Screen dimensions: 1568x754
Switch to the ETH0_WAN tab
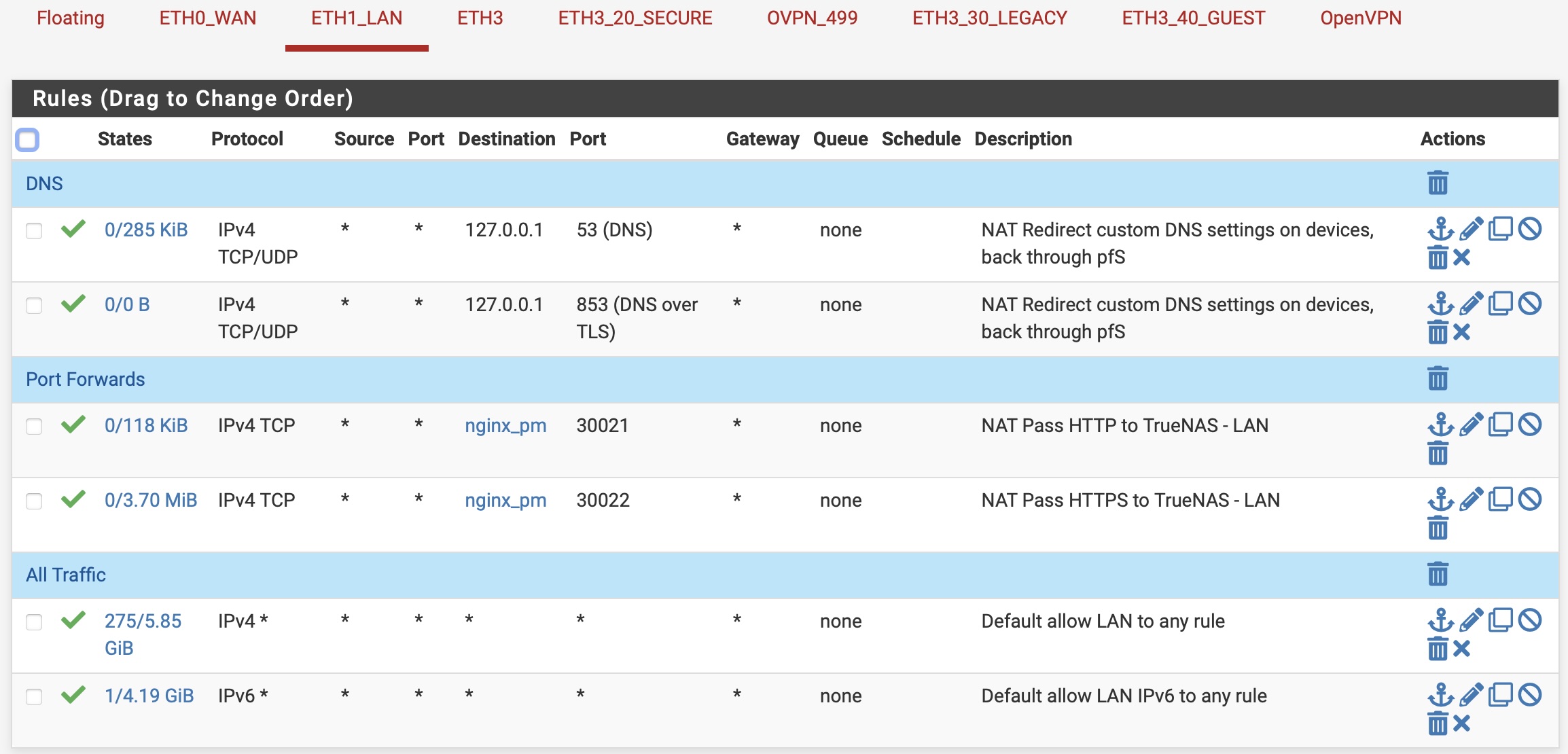click(x=208, y=18)
